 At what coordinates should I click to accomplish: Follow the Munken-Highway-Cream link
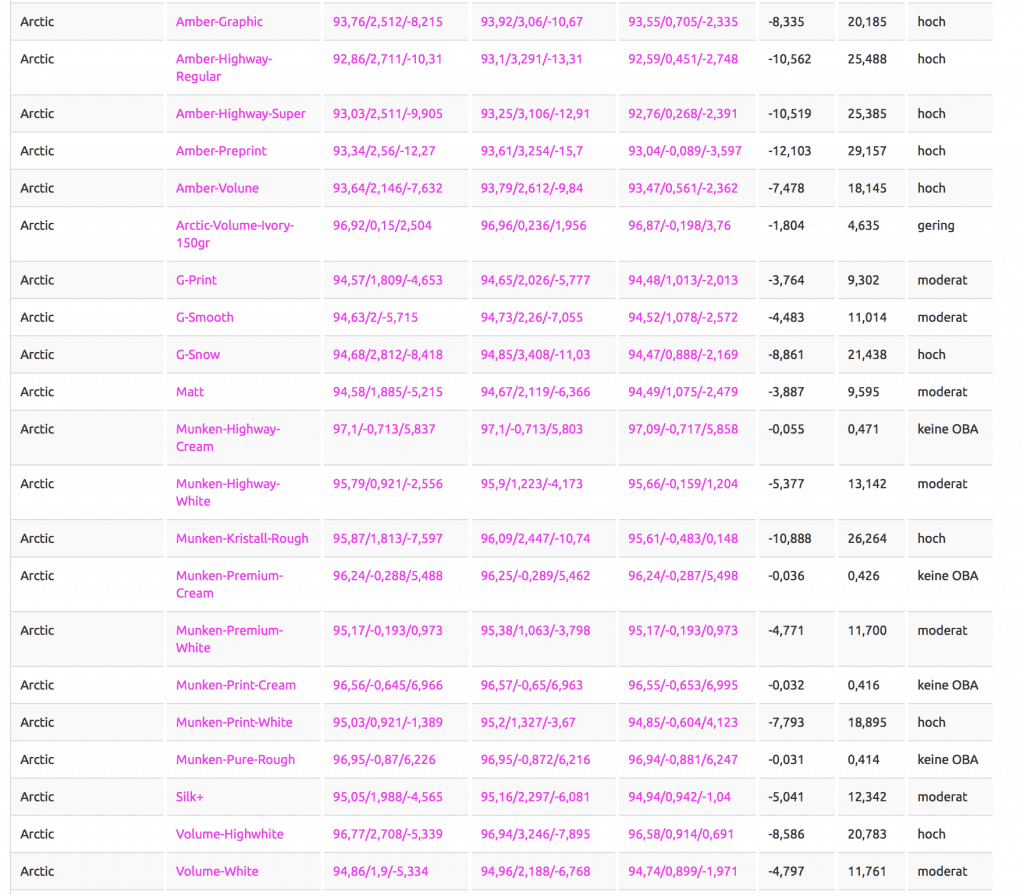click(x=228, y=438)
